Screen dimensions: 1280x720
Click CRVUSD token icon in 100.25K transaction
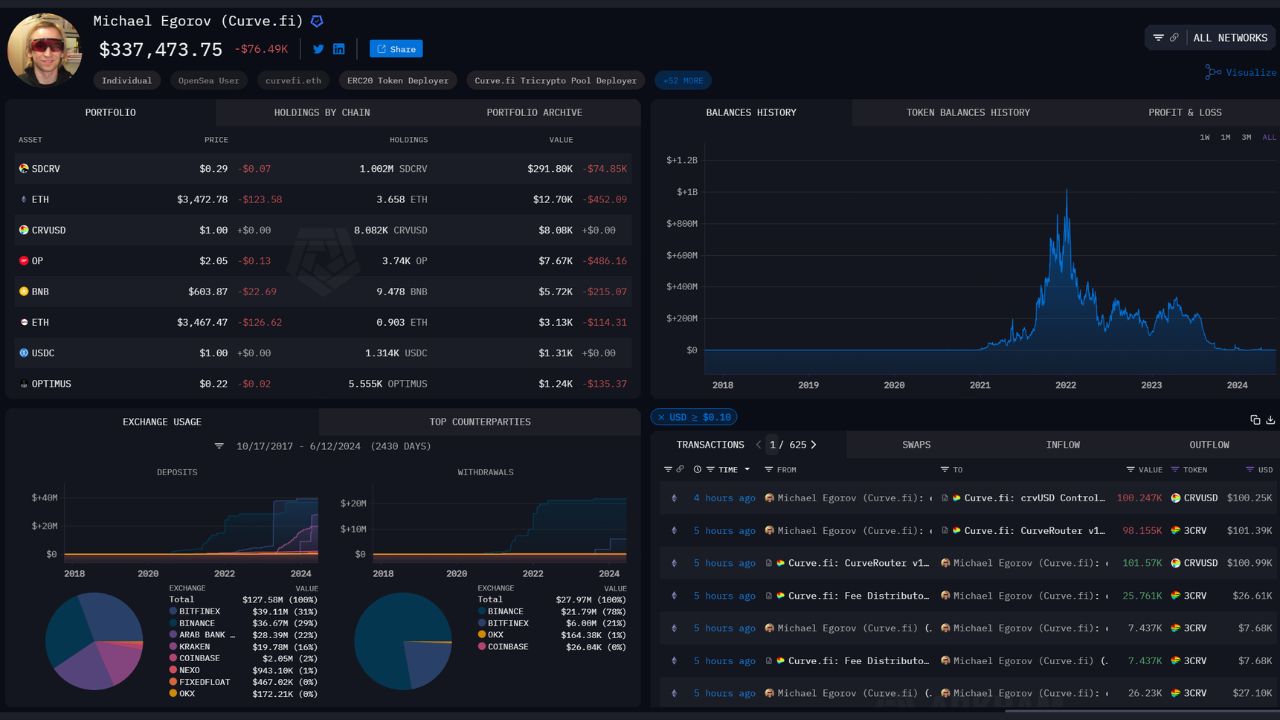pos(1176,498)
